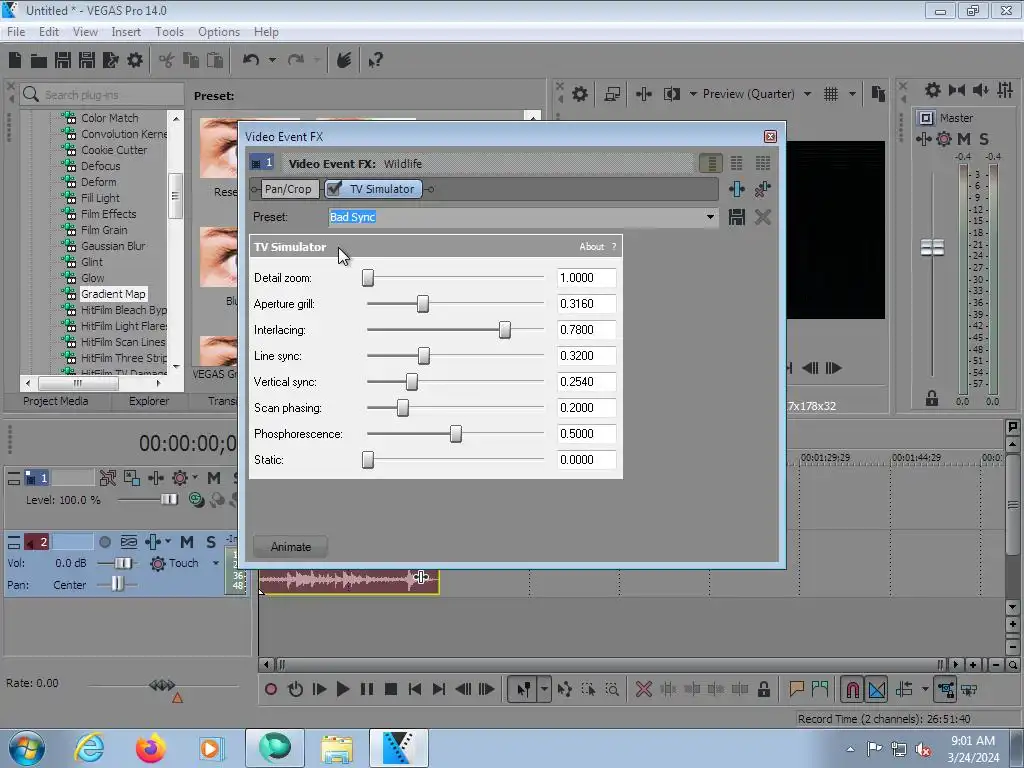The height and width of the screenshot is (768, 1024).
Task: Click the Phosphorescence slider handle
Action: [x=456, y=434]
